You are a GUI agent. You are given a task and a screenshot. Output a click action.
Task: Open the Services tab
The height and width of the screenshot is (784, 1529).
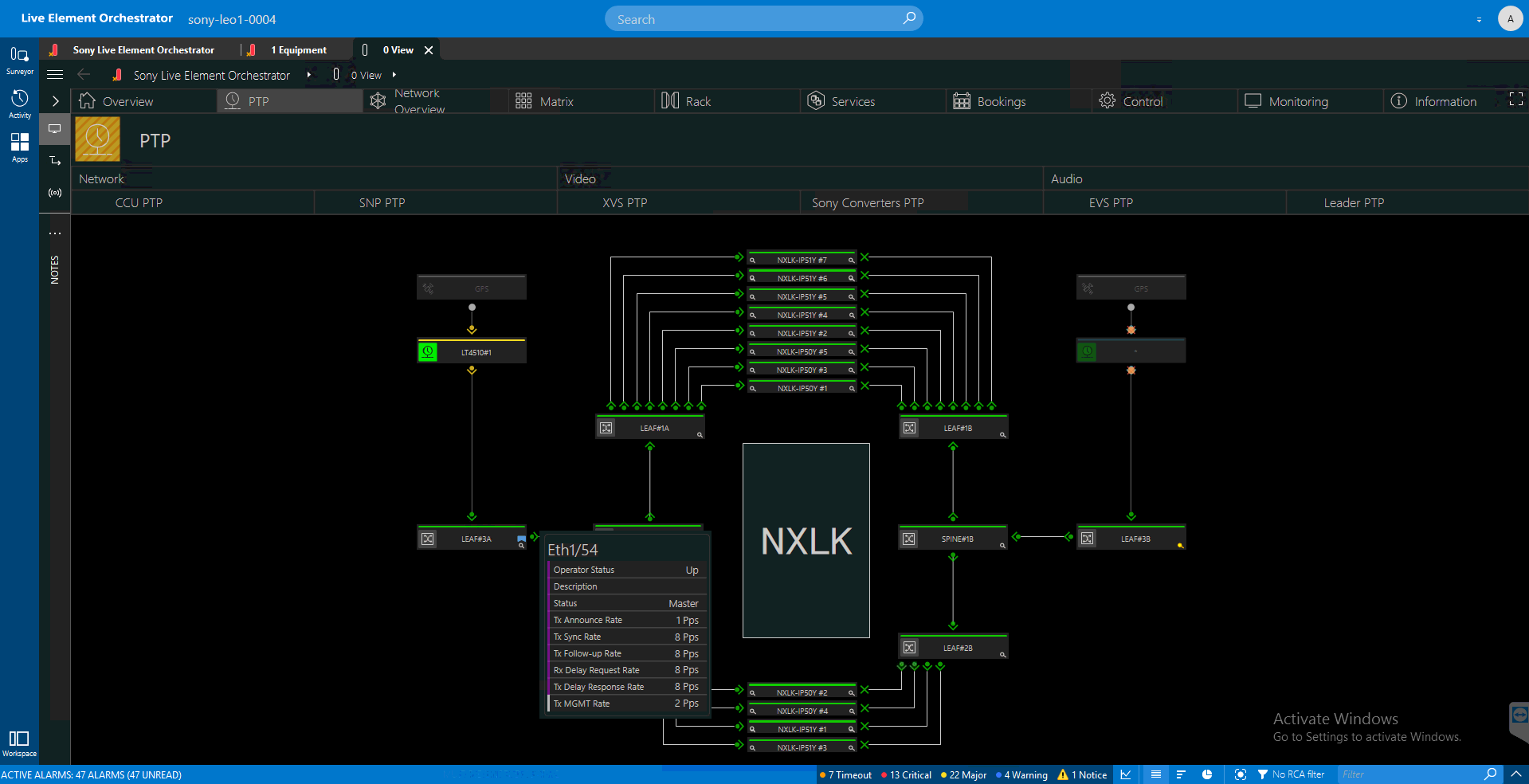(872, 101)
